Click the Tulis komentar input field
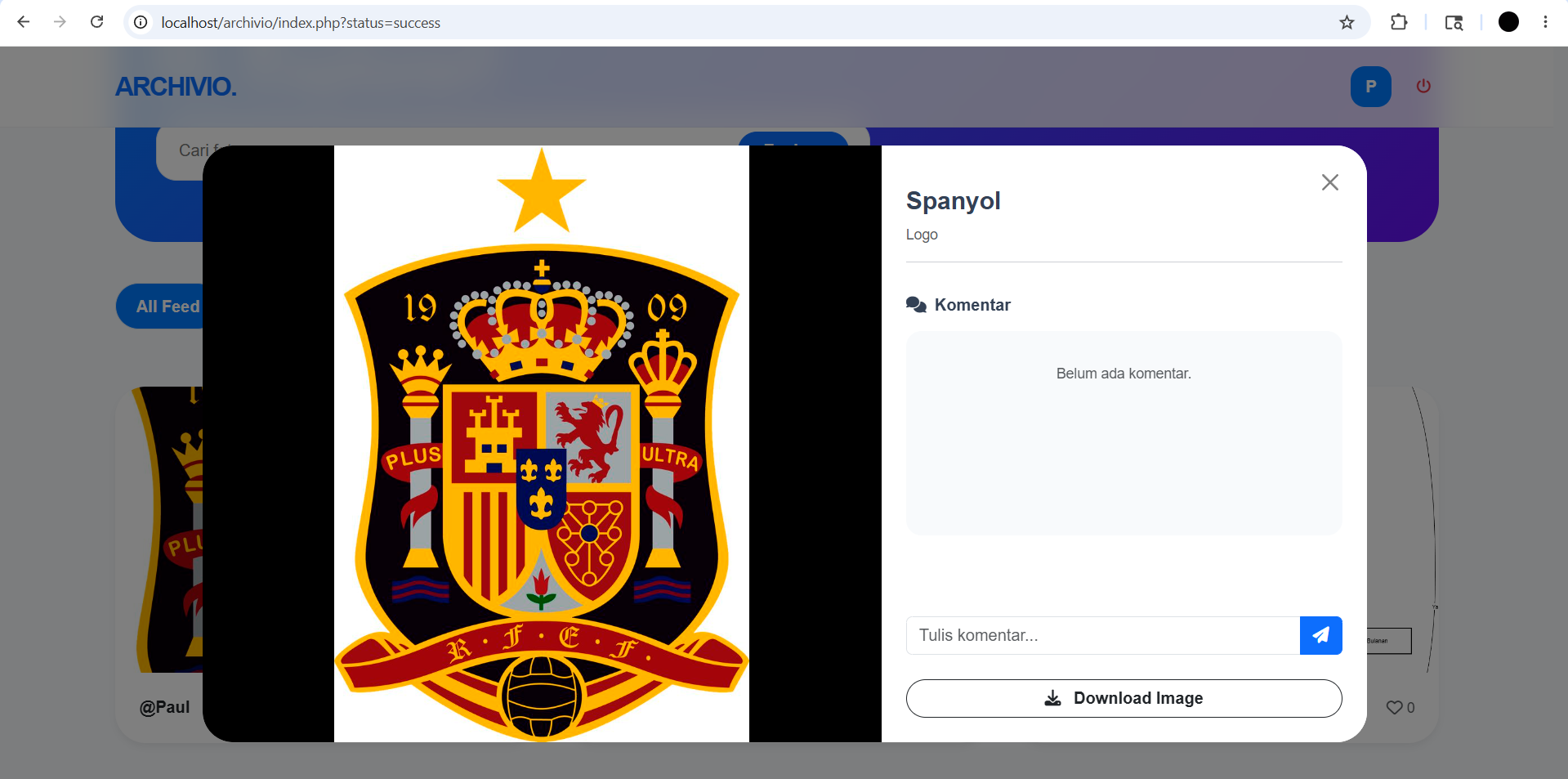The image size is (1568, 779). [1103, 635]
